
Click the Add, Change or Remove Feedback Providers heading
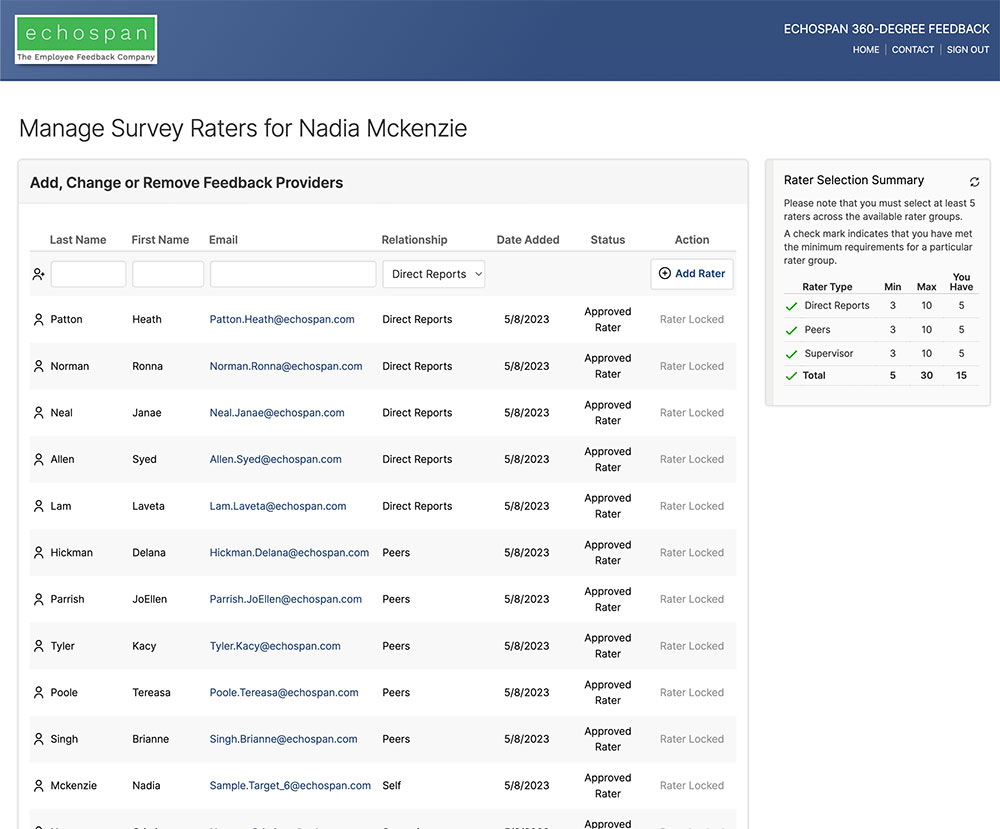tap(186, 182)
